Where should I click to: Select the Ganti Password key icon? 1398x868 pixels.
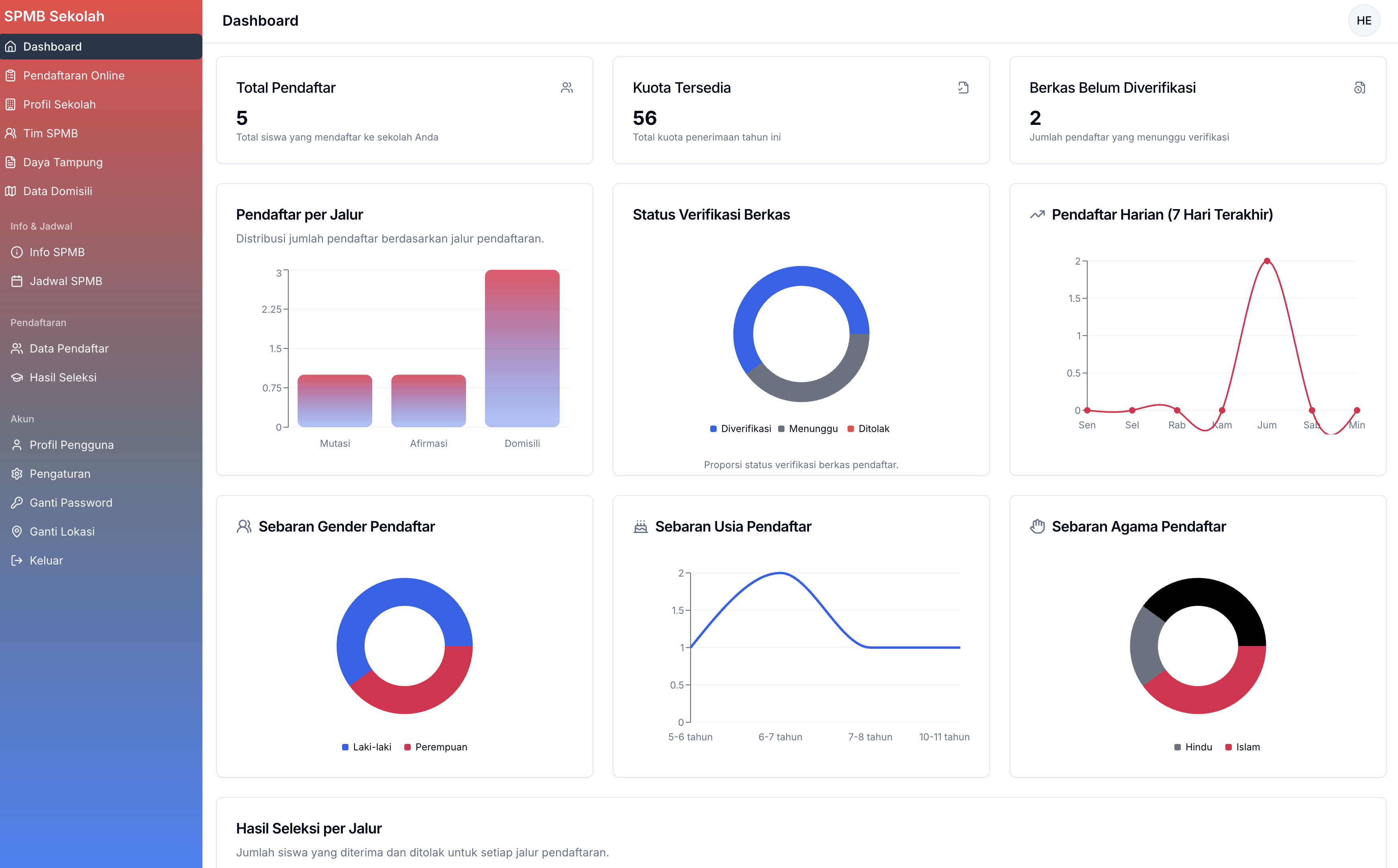coord(16,502)
